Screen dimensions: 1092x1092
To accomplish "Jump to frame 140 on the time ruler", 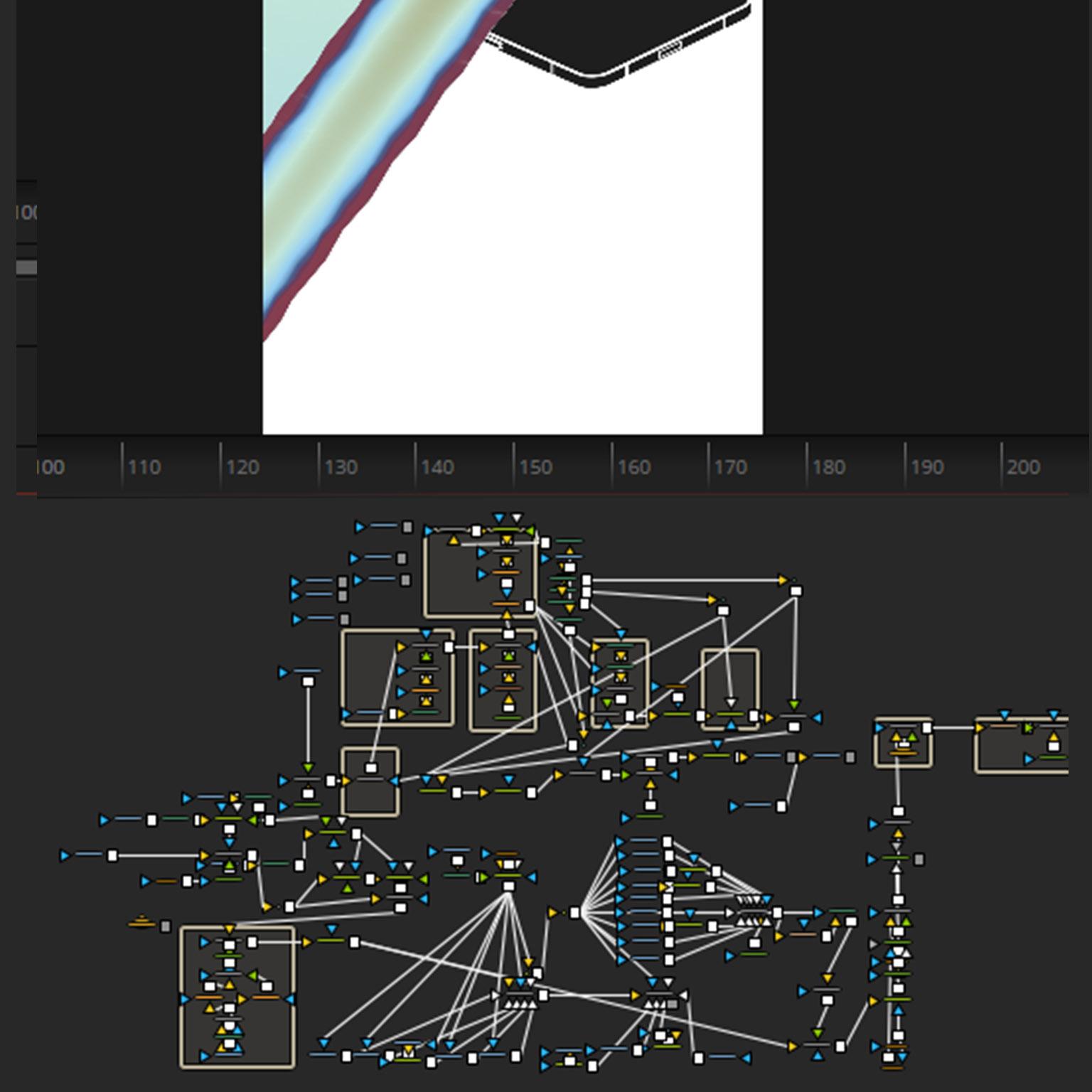I will pyautogui.click(x=437, y=467).
